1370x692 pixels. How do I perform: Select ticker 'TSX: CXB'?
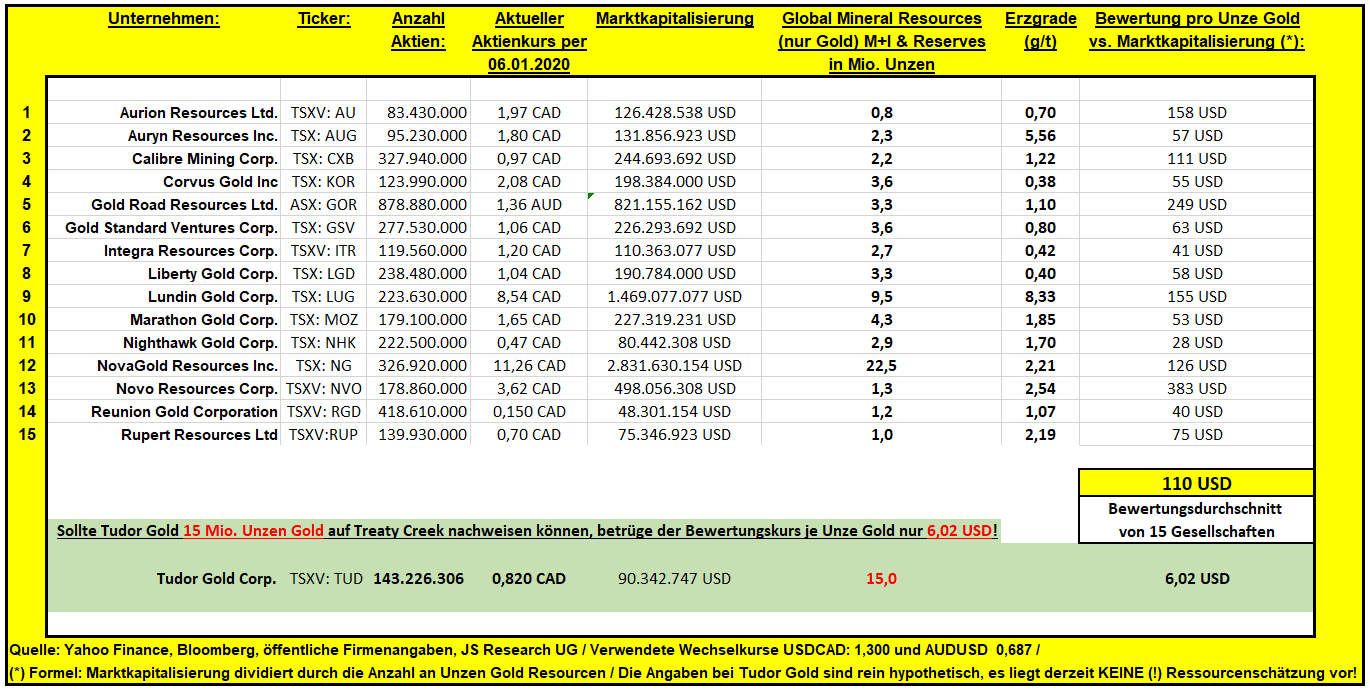pyautogui.click(x=324, y=159)
